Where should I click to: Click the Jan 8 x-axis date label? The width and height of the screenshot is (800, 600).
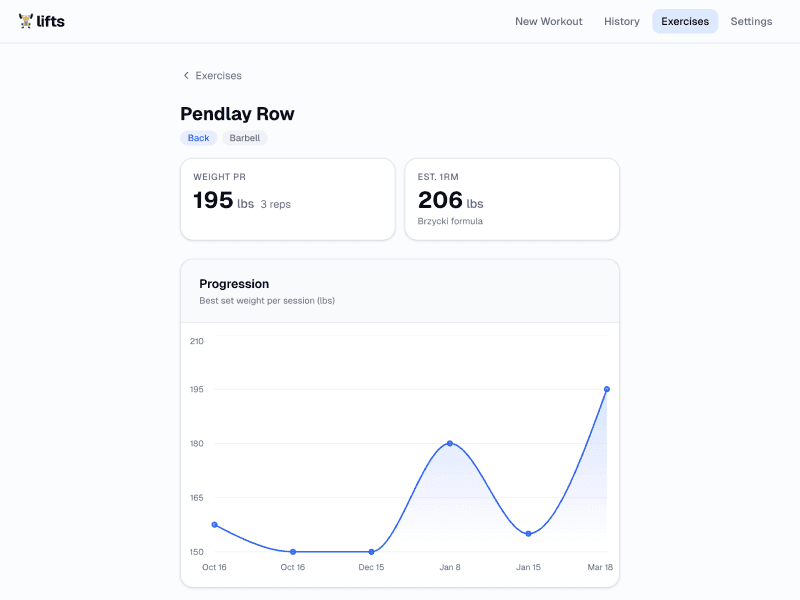[x=450, y=567]
